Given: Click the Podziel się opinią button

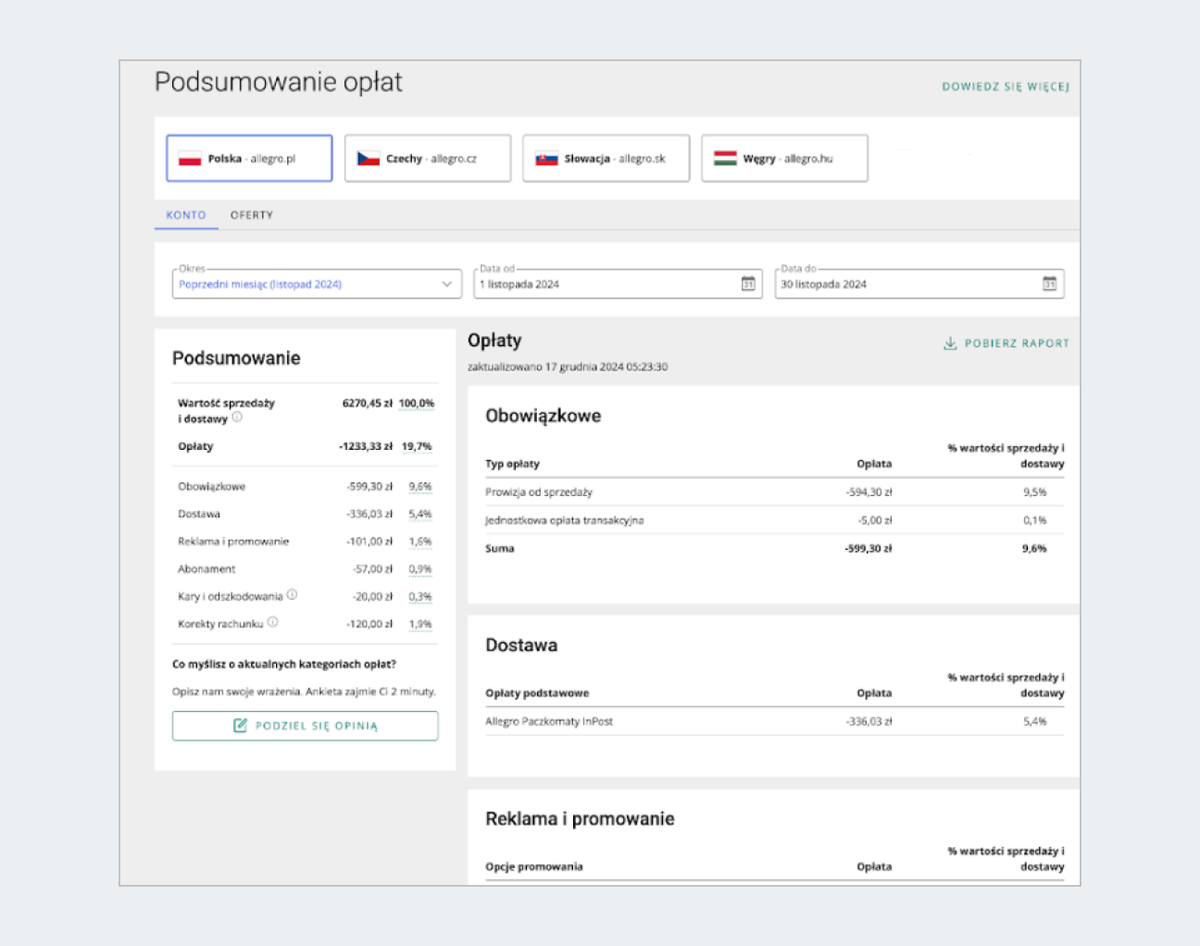Looking at the screenshot, I should click(305, 726).
